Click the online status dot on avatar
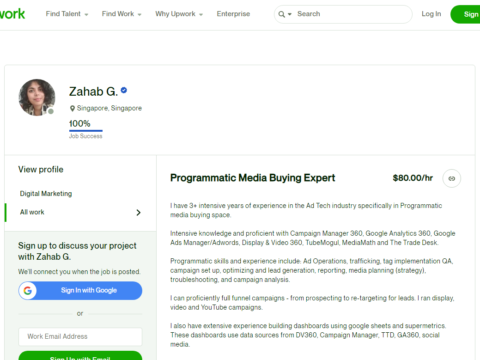Viewport: 480px width, 360px height. pyautogui.click(x=51, y=111)
